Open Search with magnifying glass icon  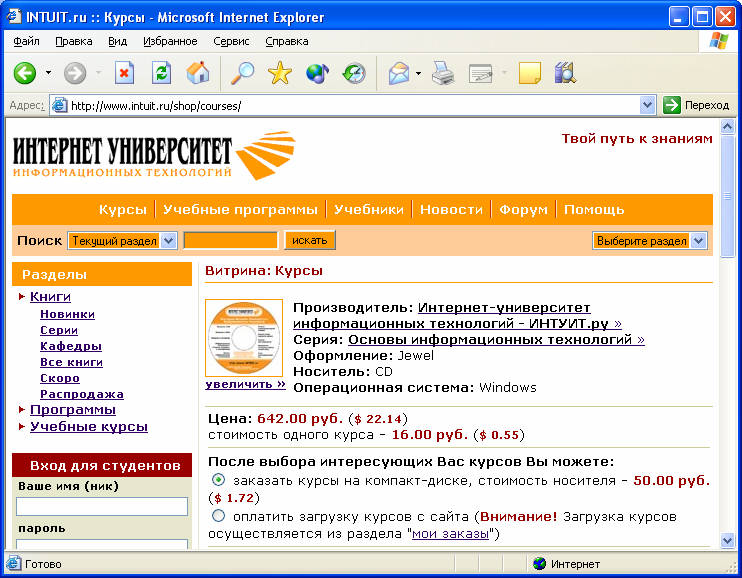pos(242,73)
